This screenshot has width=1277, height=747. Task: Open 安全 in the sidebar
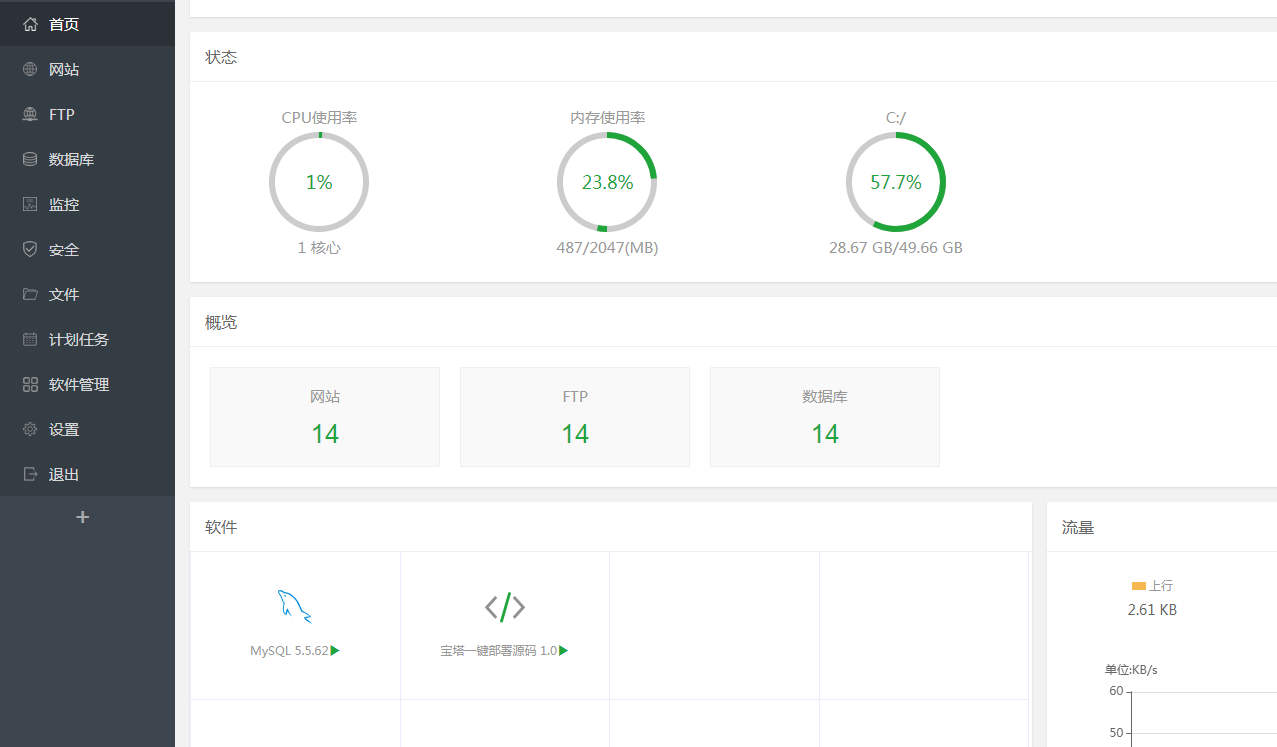click(x=87, y=249)
